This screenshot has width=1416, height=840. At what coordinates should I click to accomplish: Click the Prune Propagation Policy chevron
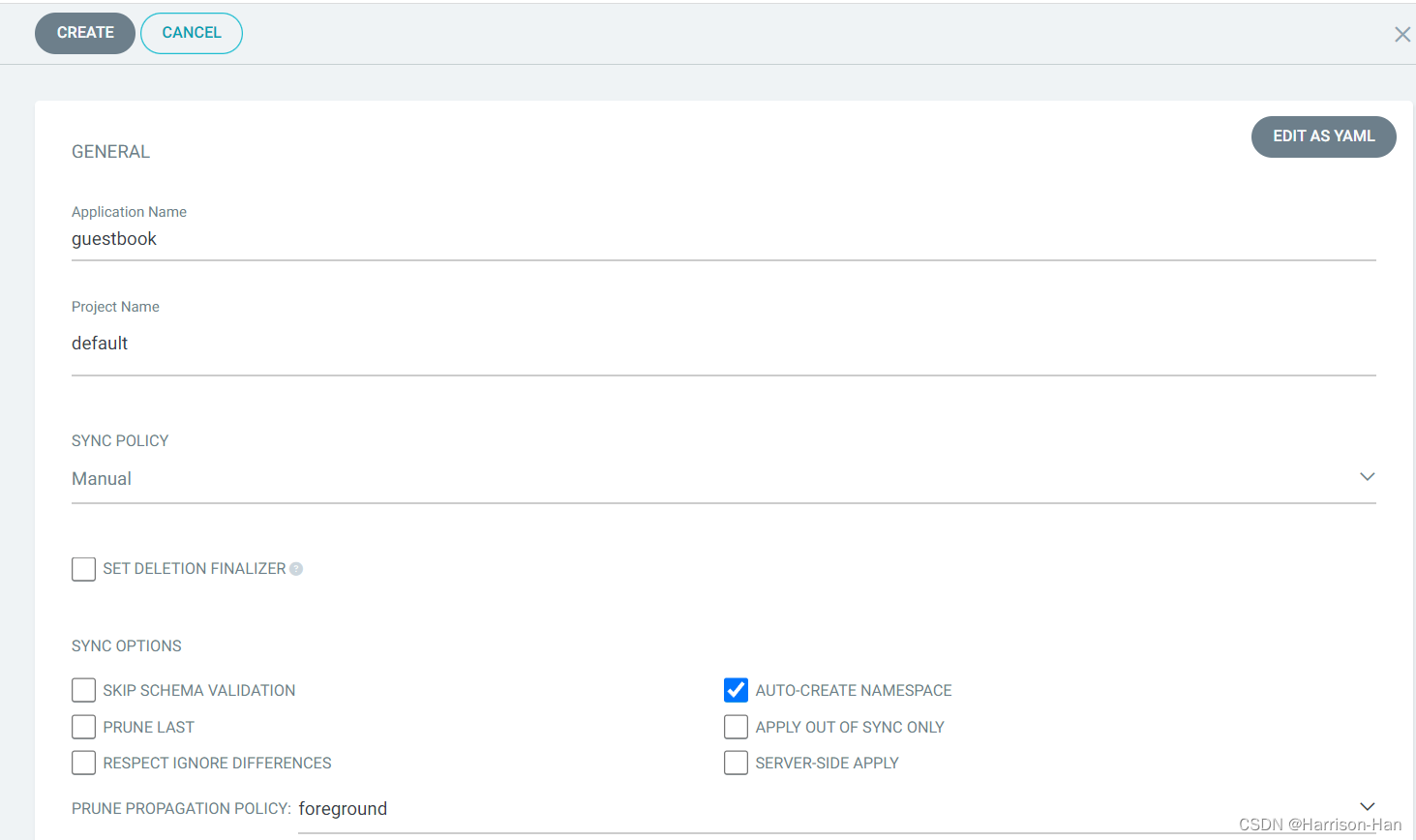point(1367,807)
